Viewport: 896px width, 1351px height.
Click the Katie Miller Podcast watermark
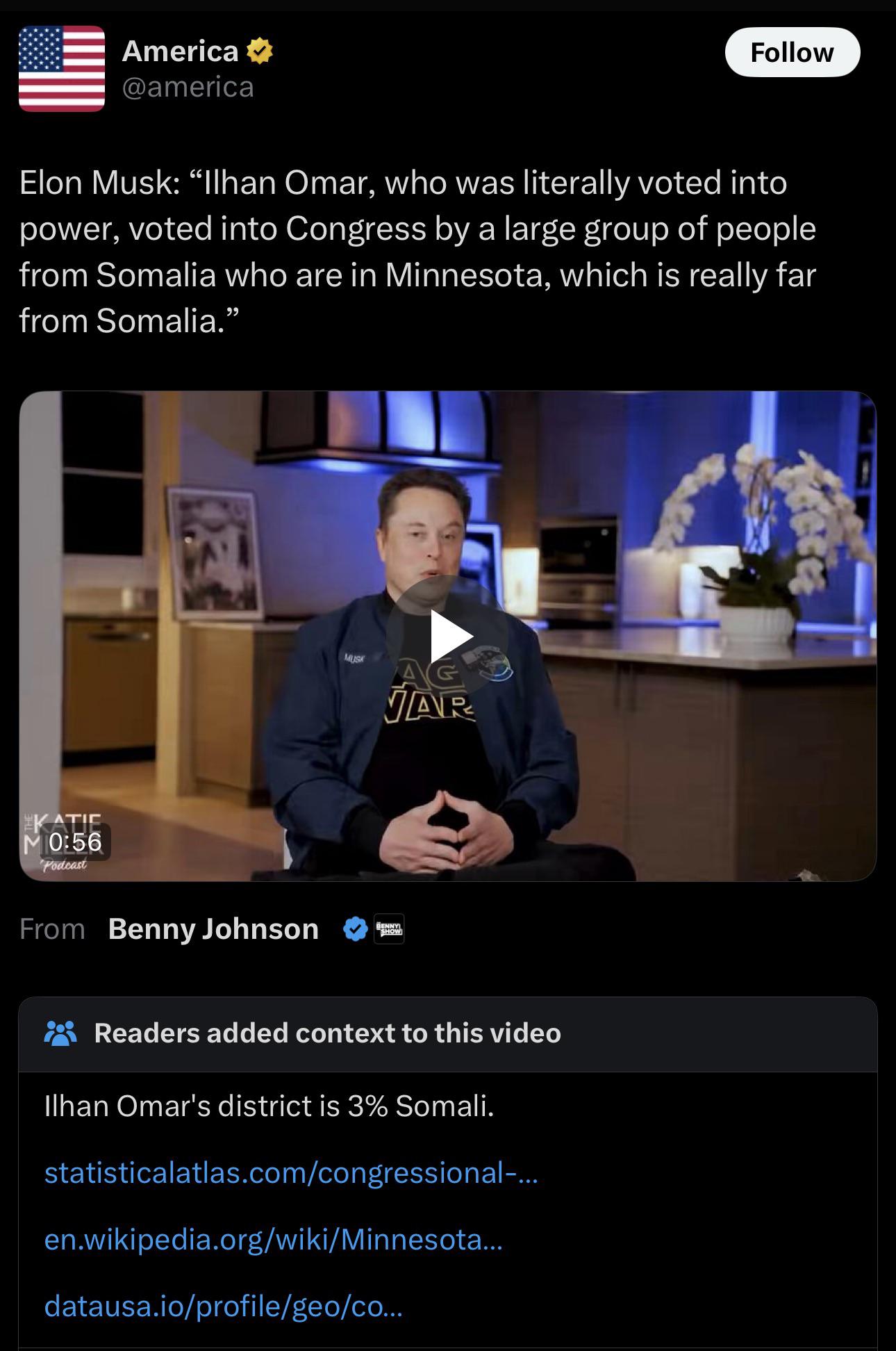63,842
